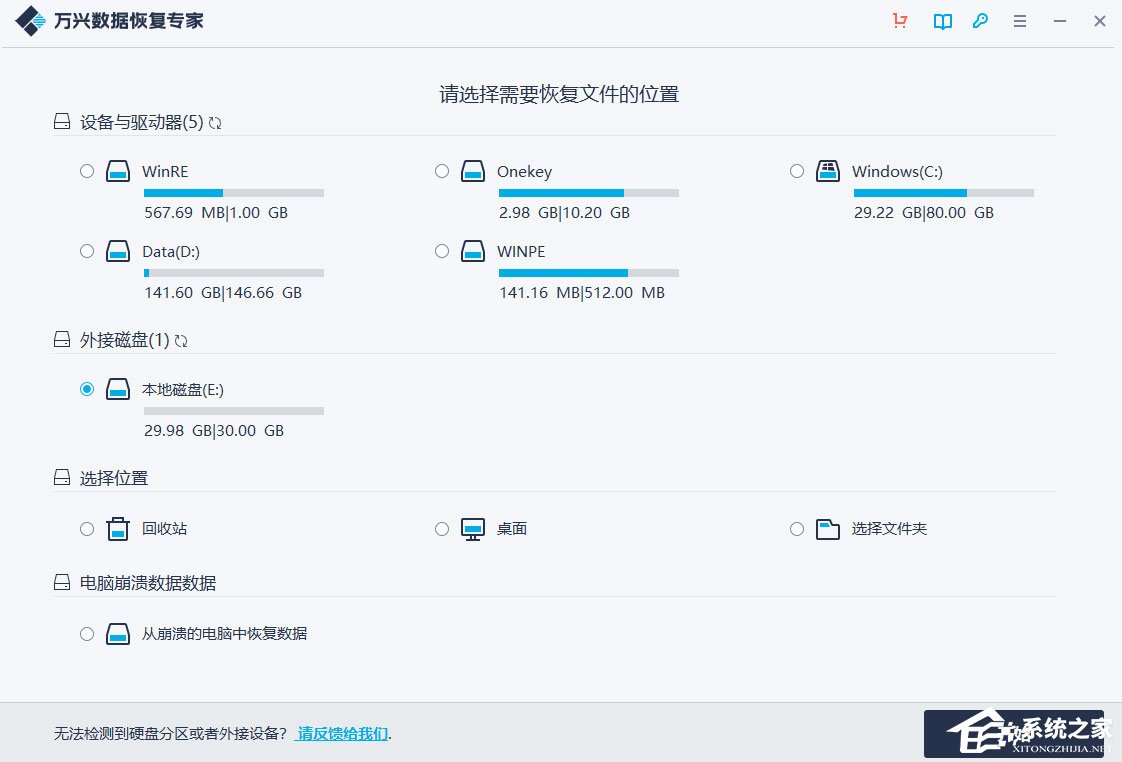Viewport: 1122px width, 762px height.
Task: Click the Onekey capacity progress bar
Action: click(588, 192)
